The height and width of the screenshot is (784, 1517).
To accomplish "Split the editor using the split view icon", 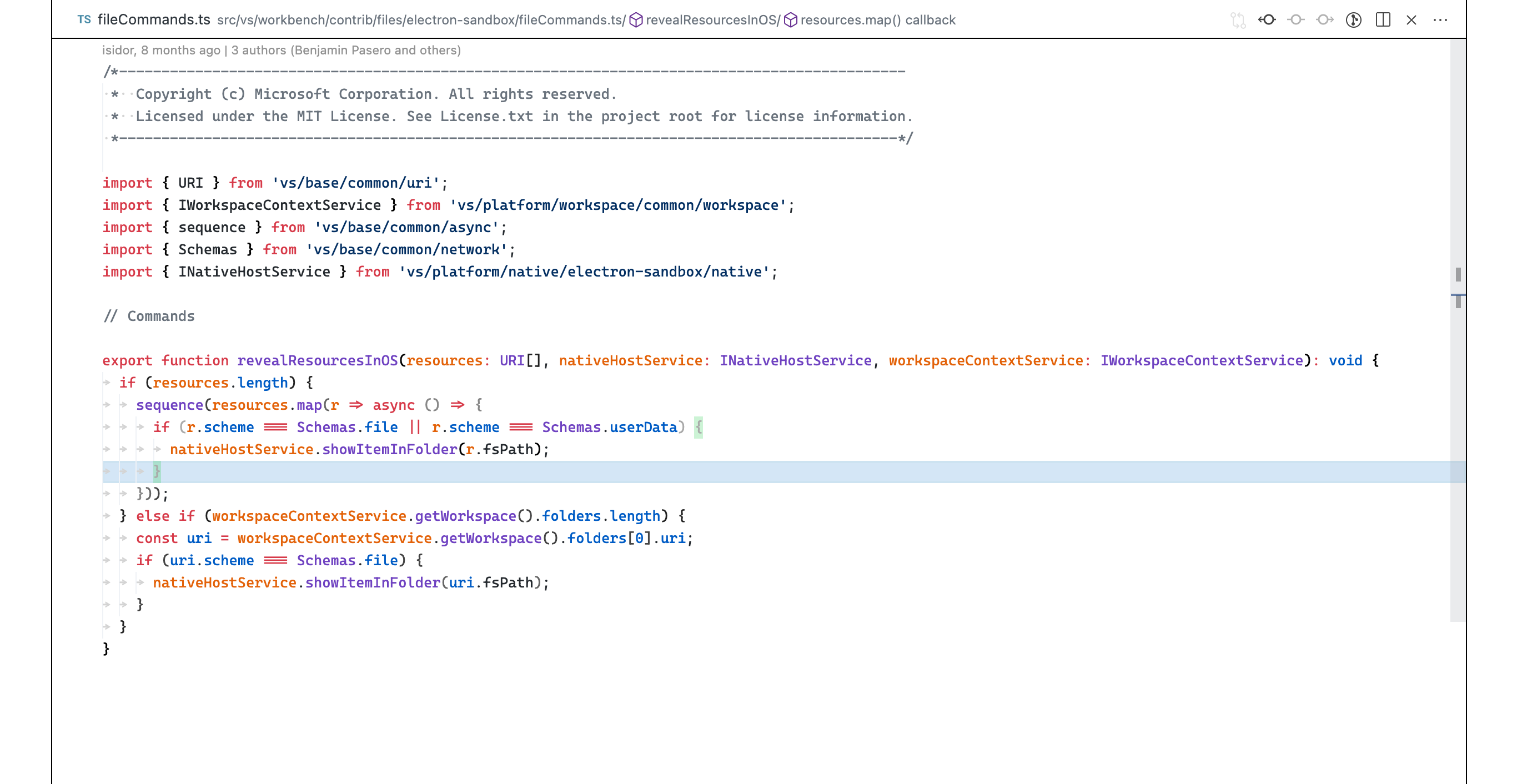I will (1383, 20).
